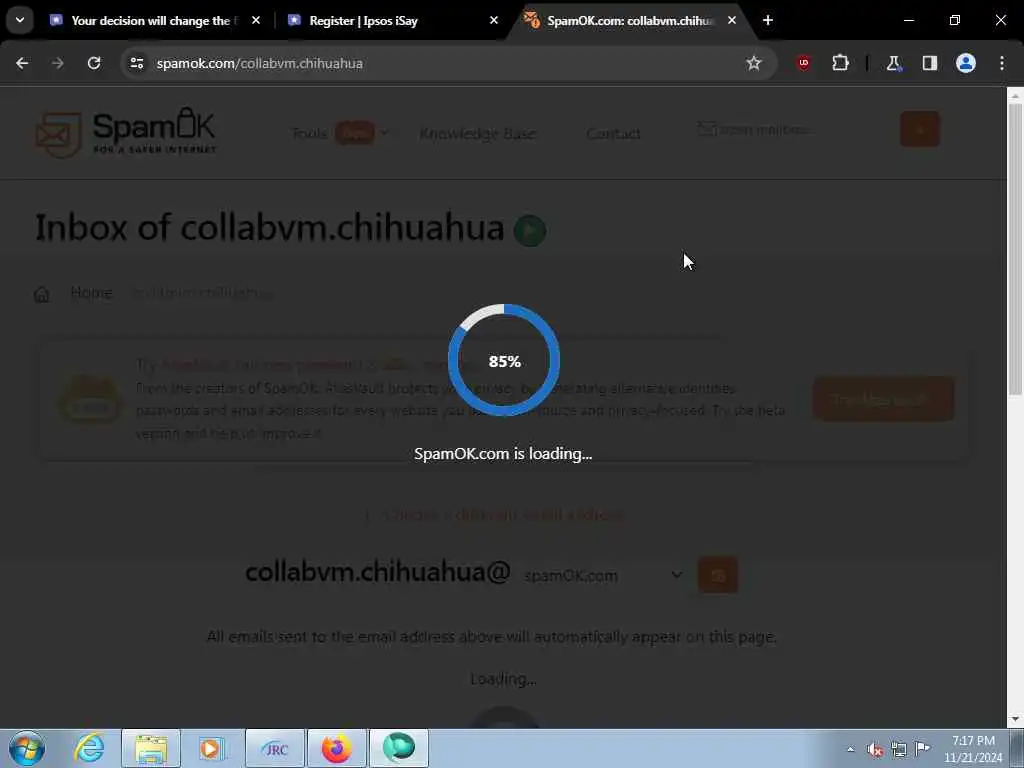Screen dimensions: 1024x768
Task: Open the uBlock Origin extension icon
Action: pos(804,63)
